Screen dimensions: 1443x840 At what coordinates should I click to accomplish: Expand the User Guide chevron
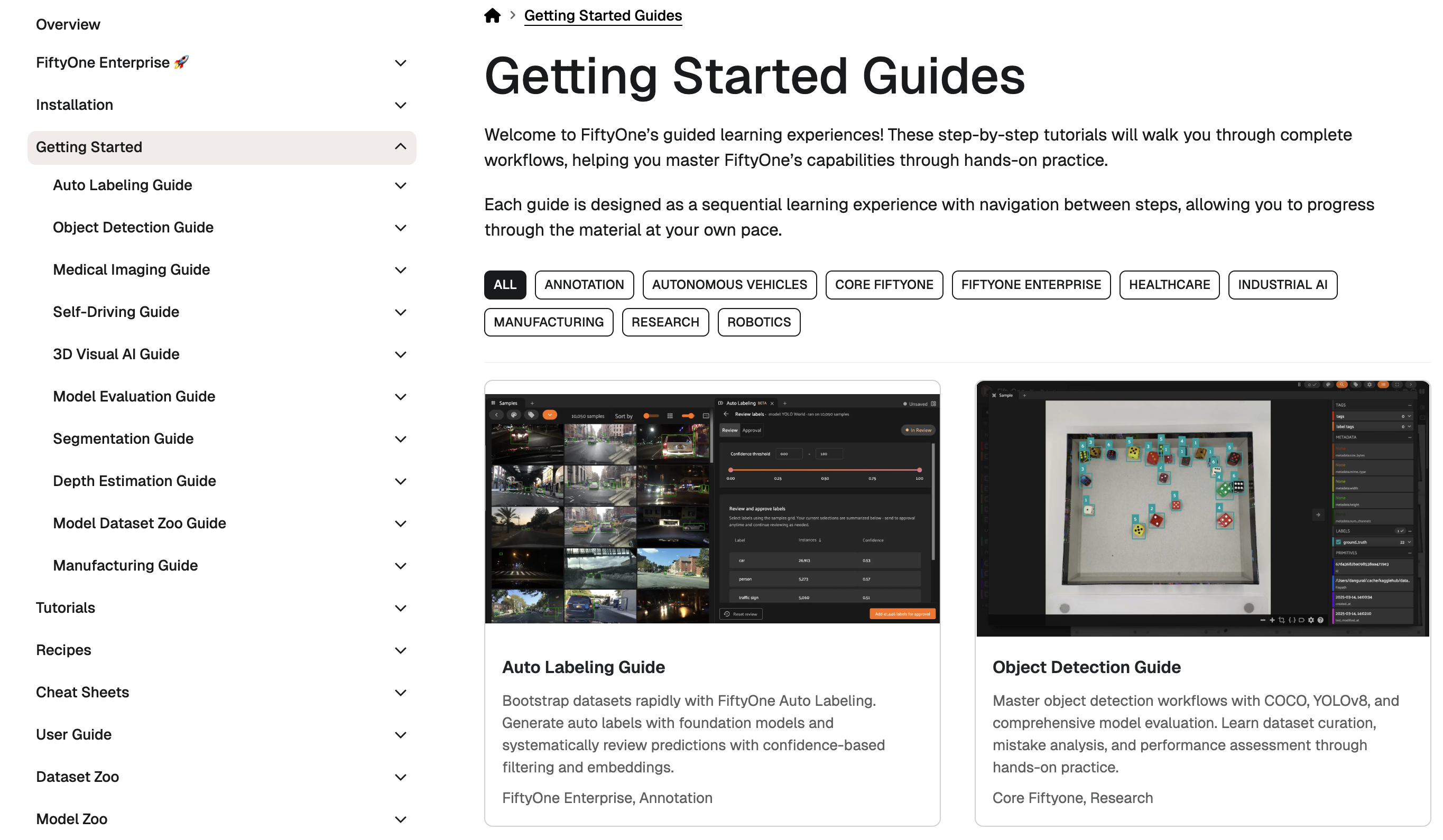click(x=400, y=736)
